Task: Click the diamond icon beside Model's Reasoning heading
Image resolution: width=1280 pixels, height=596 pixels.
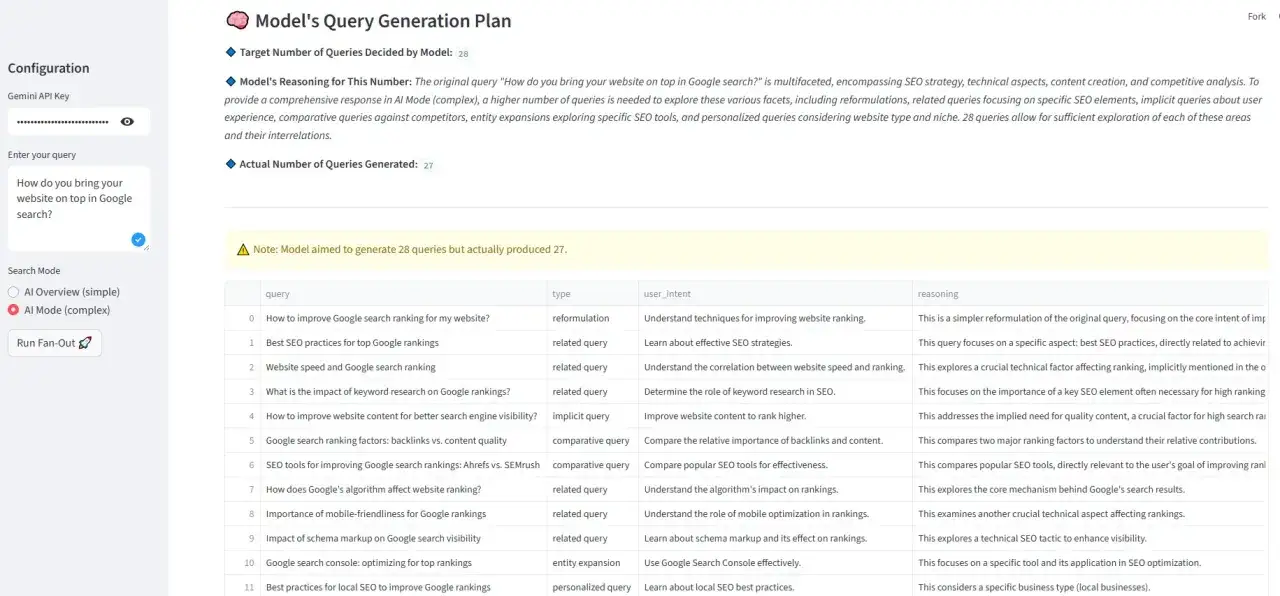Action: 229,81
